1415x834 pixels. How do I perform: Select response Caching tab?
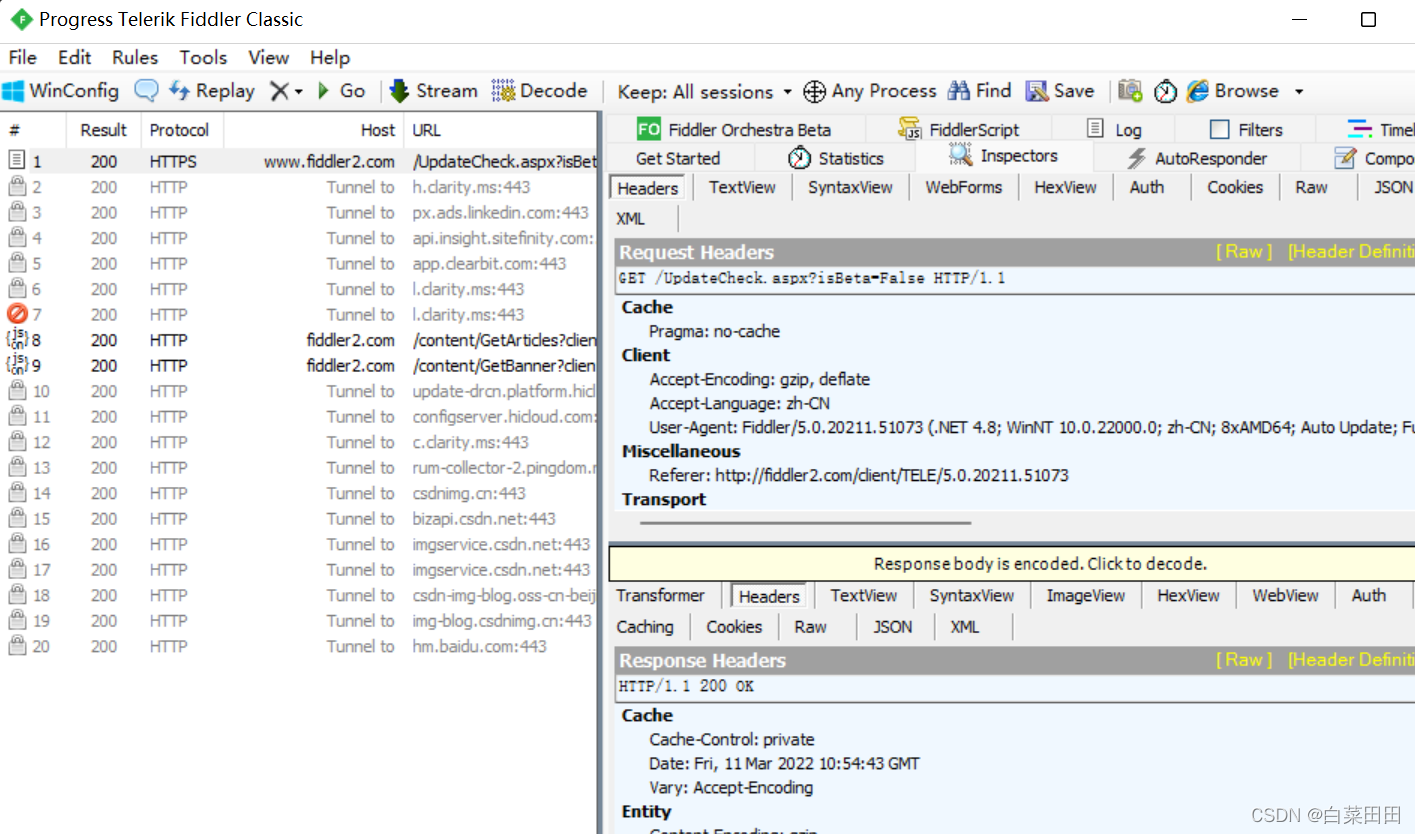pos(645,627)
